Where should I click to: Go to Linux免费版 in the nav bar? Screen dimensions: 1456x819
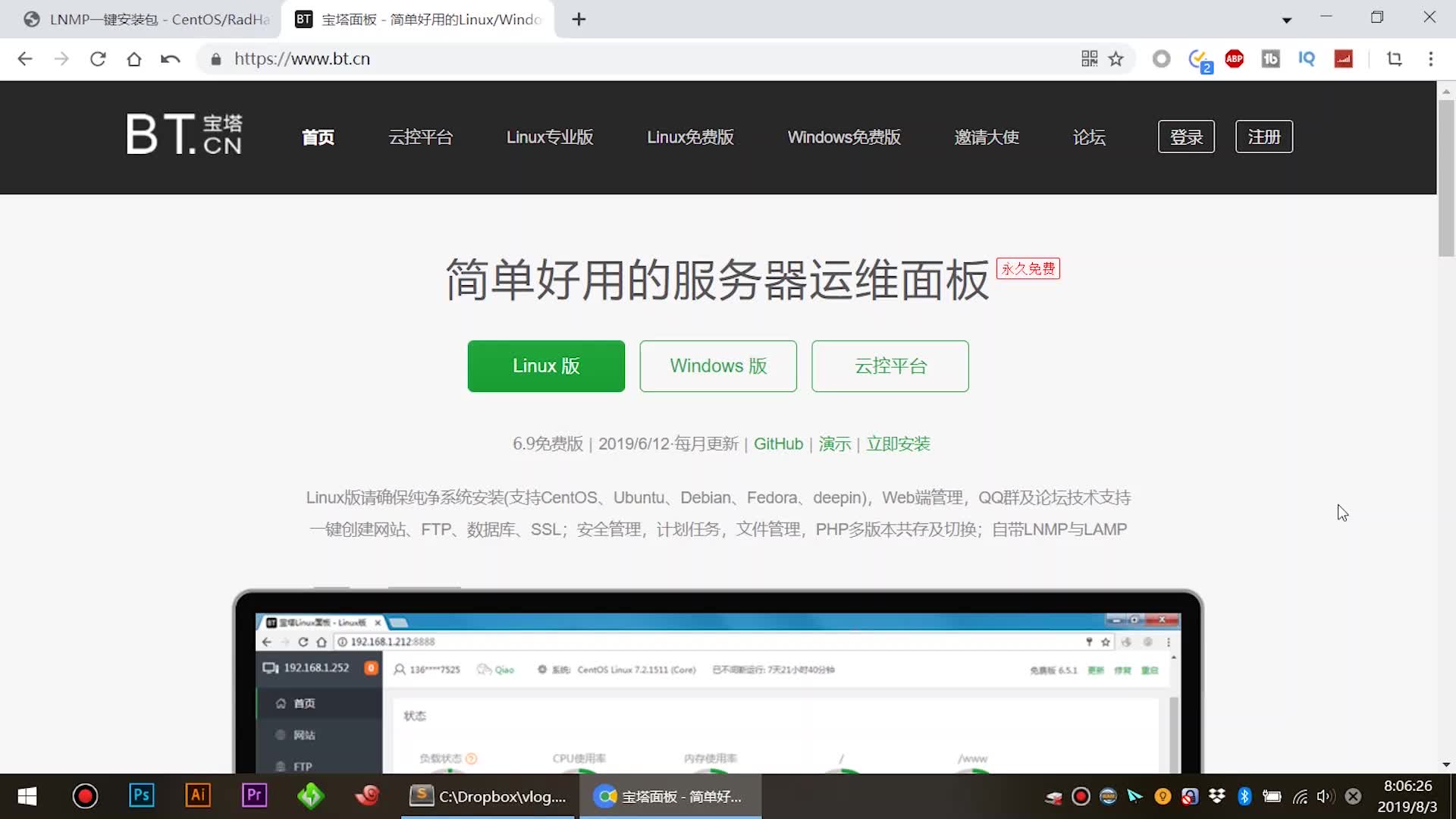(690, 137)
